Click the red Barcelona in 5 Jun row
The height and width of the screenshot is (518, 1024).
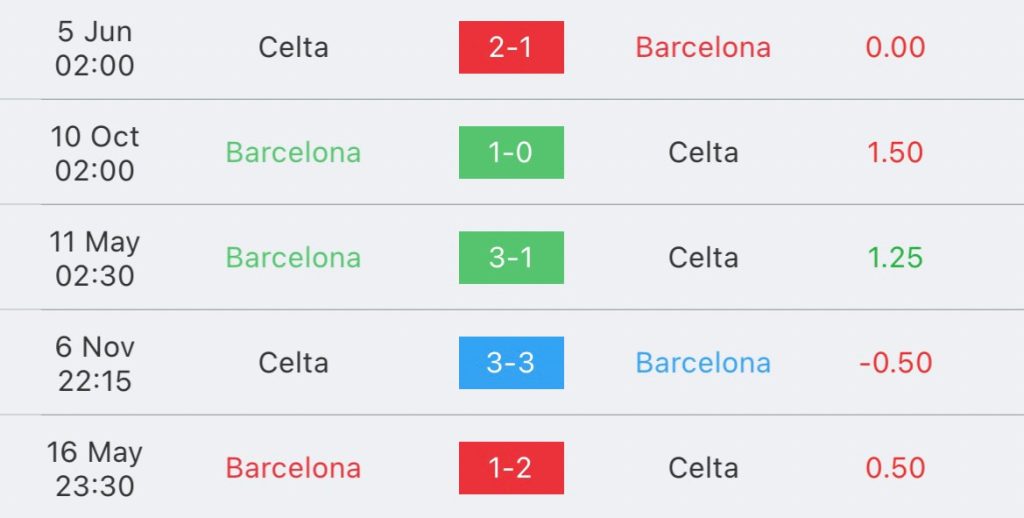(x=703, y=47)
